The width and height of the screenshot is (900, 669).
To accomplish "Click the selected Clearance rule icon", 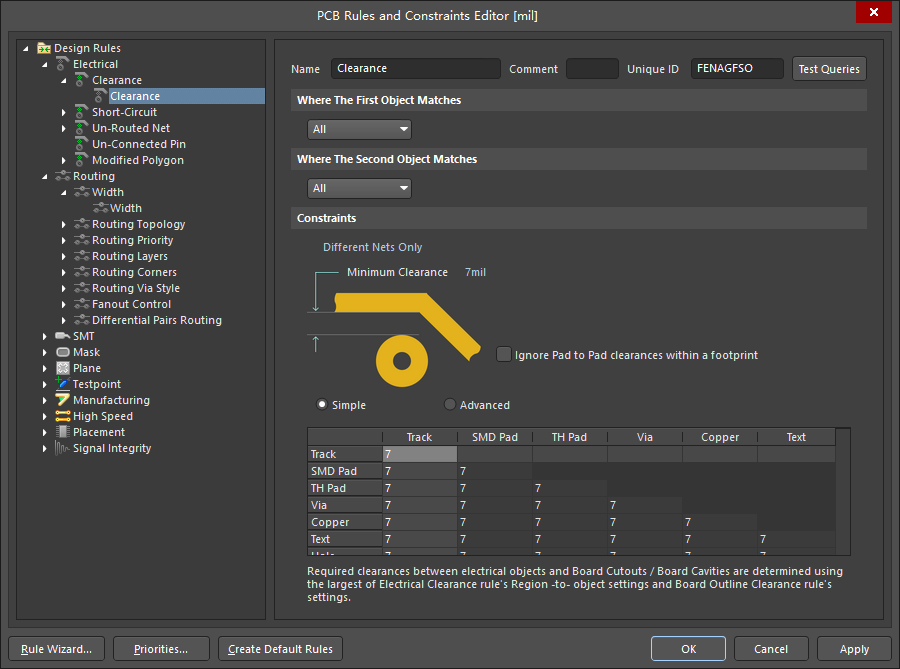I will pos(100,96).
